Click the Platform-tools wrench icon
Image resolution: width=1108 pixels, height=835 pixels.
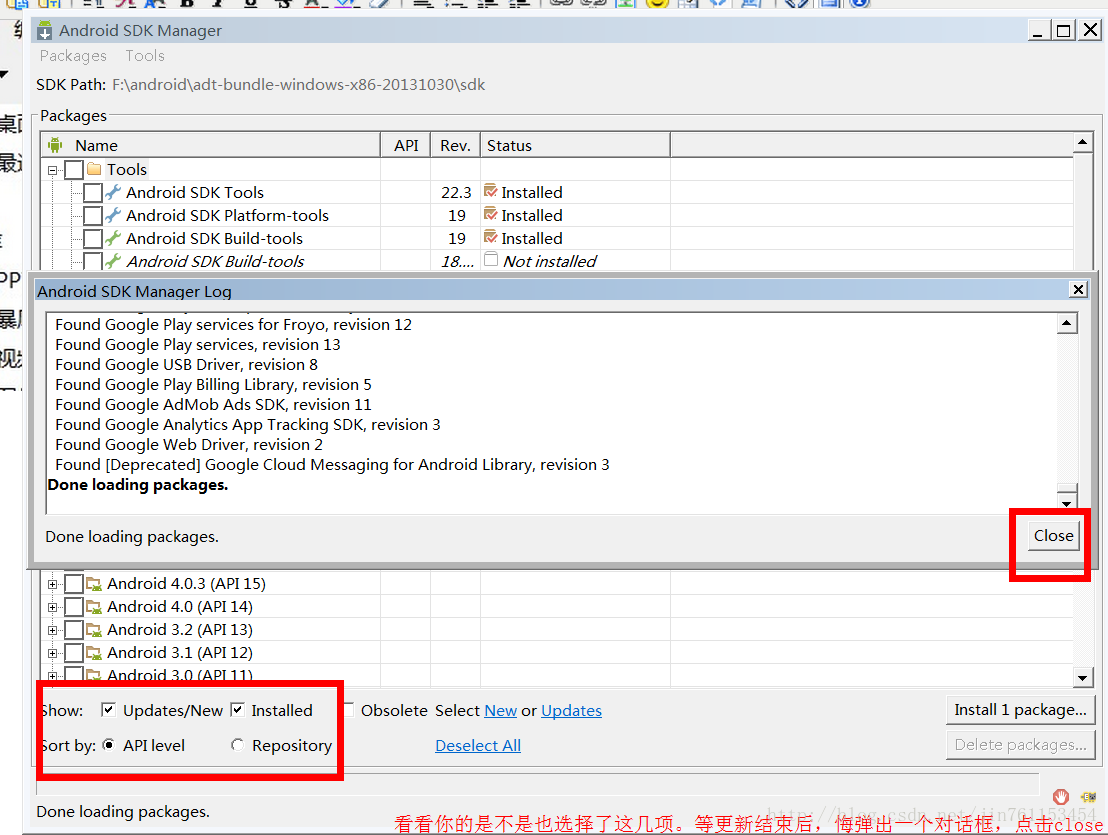coord(113,215)
